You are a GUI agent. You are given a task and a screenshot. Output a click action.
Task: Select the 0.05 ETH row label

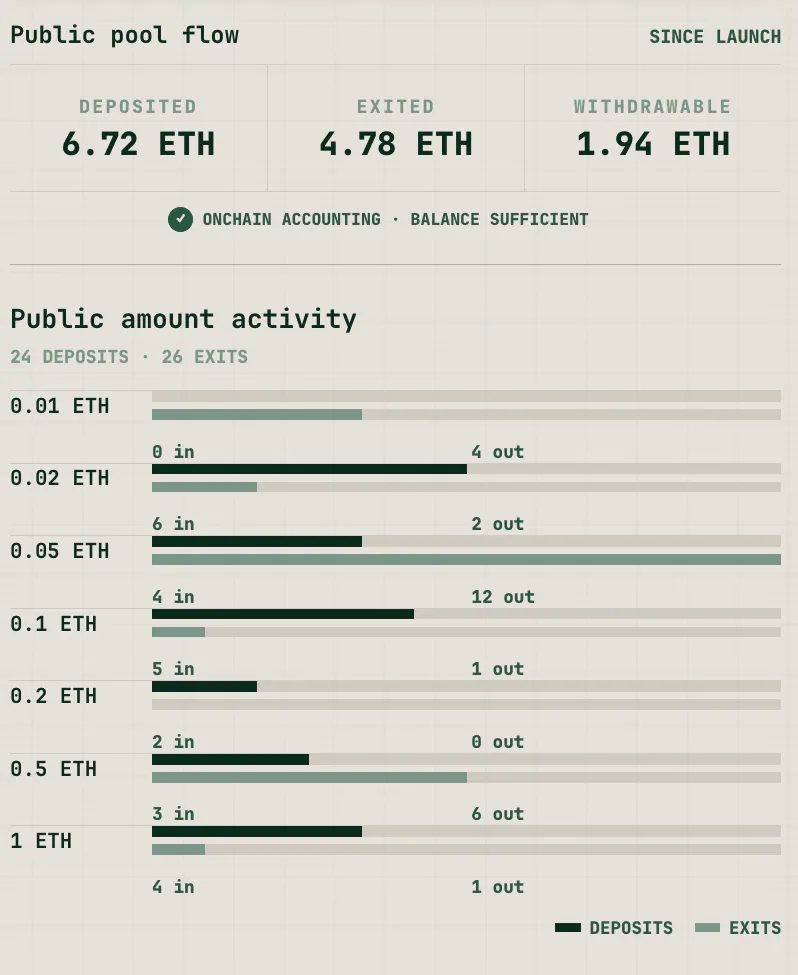(x=60, y=551)
